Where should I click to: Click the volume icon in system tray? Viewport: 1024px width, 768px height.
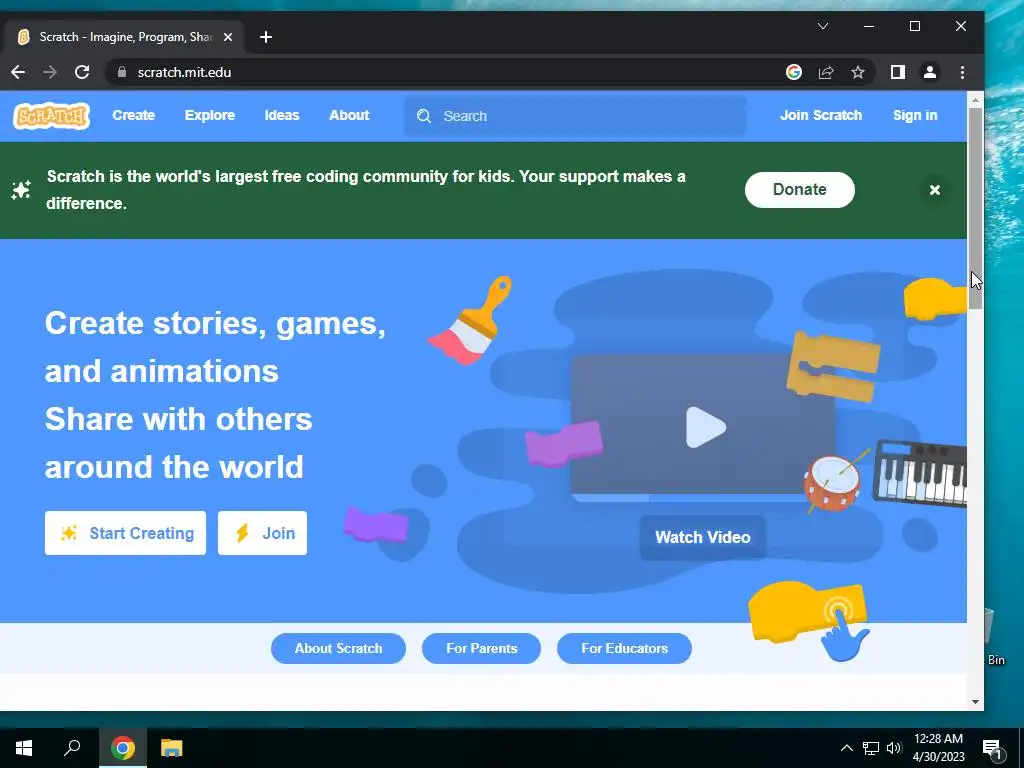[894, 748]
